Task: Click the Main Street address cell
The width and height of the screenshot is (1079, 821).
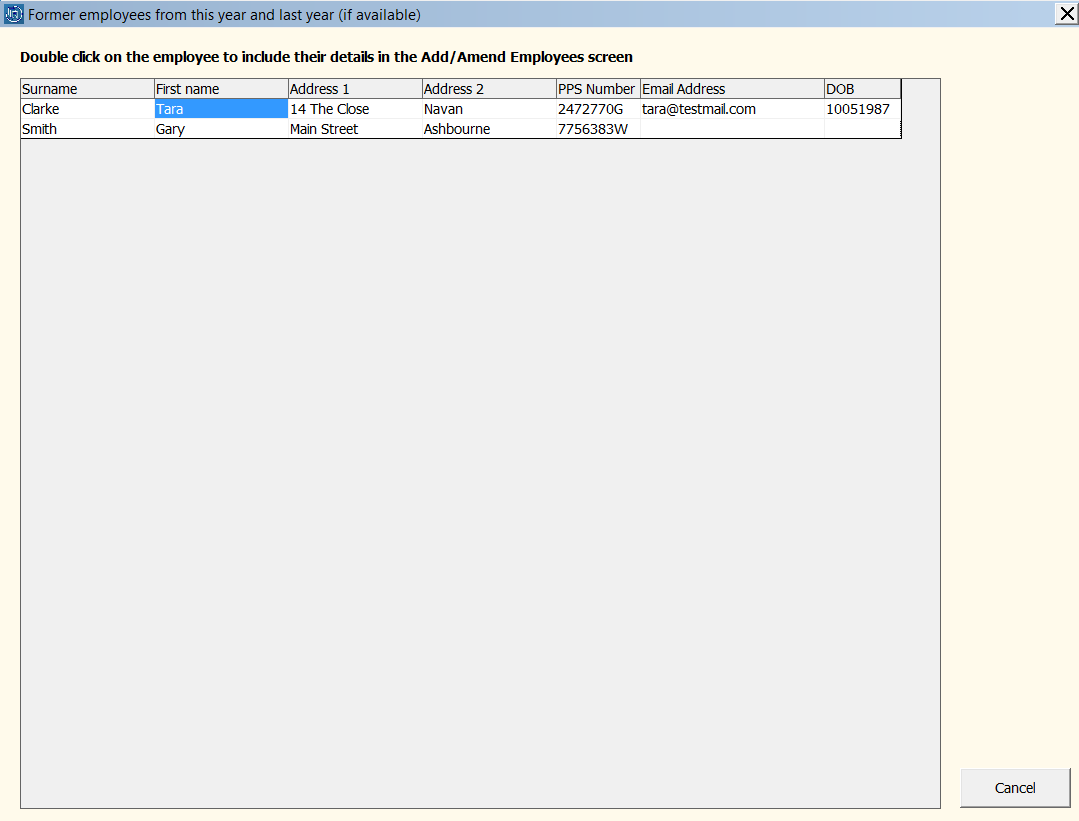Action: 355,129
